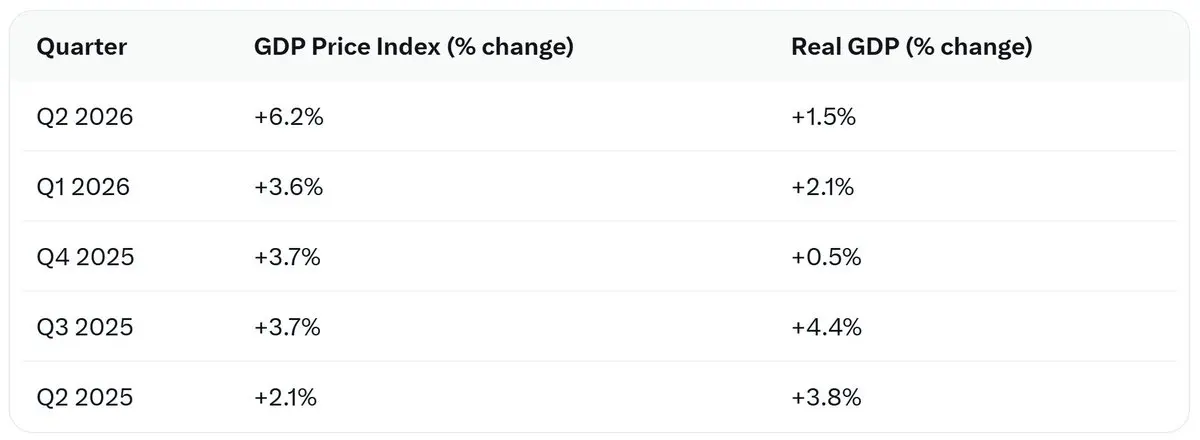The width and height of the screenshot is (1200, 440).
Task: Click the Q3 2025 quarter cell
Action: coord(85,327)
